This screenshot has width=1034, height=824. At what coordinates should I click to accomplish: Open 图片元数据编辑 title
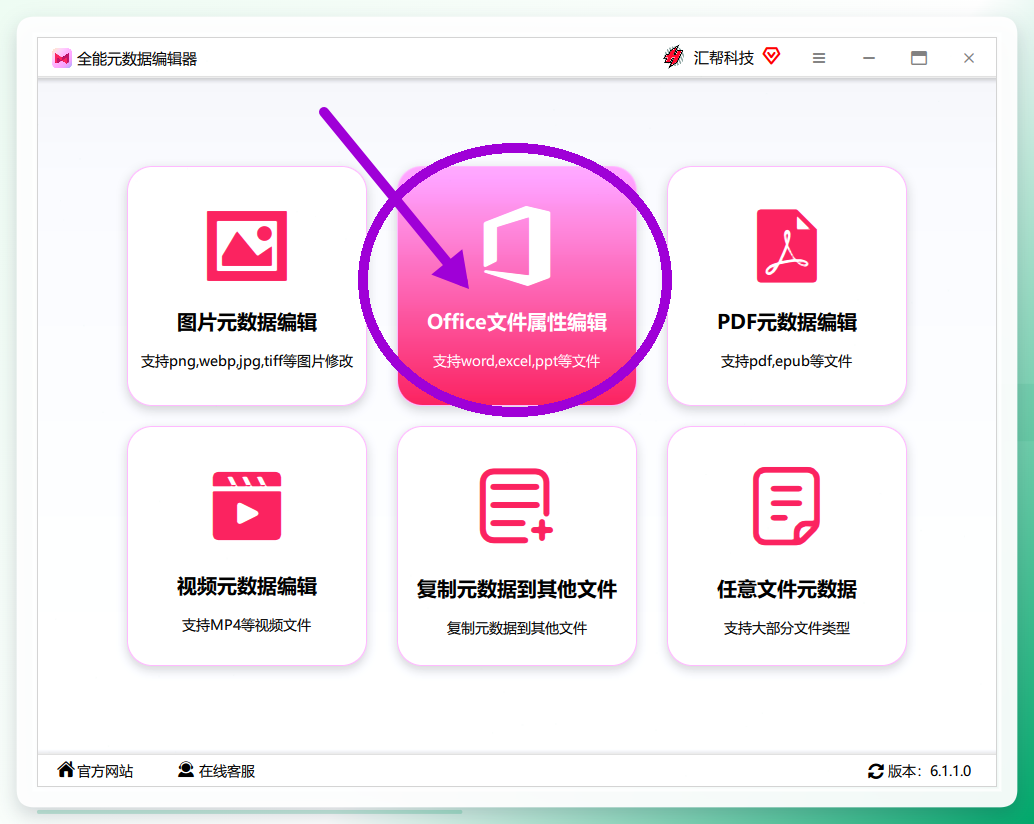pos(247,322)
